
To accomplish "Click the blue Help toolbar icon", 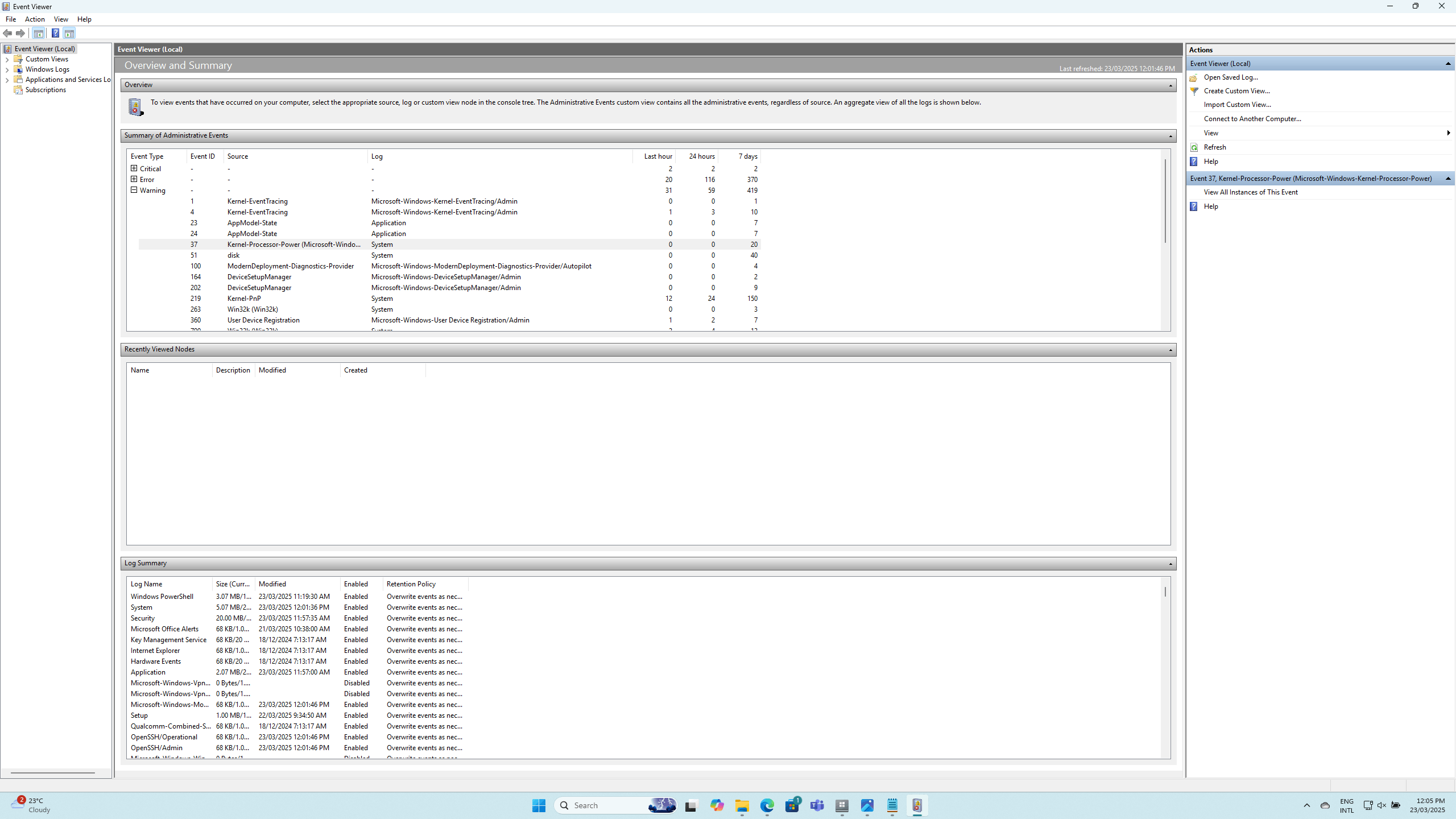I will [55, 33].
